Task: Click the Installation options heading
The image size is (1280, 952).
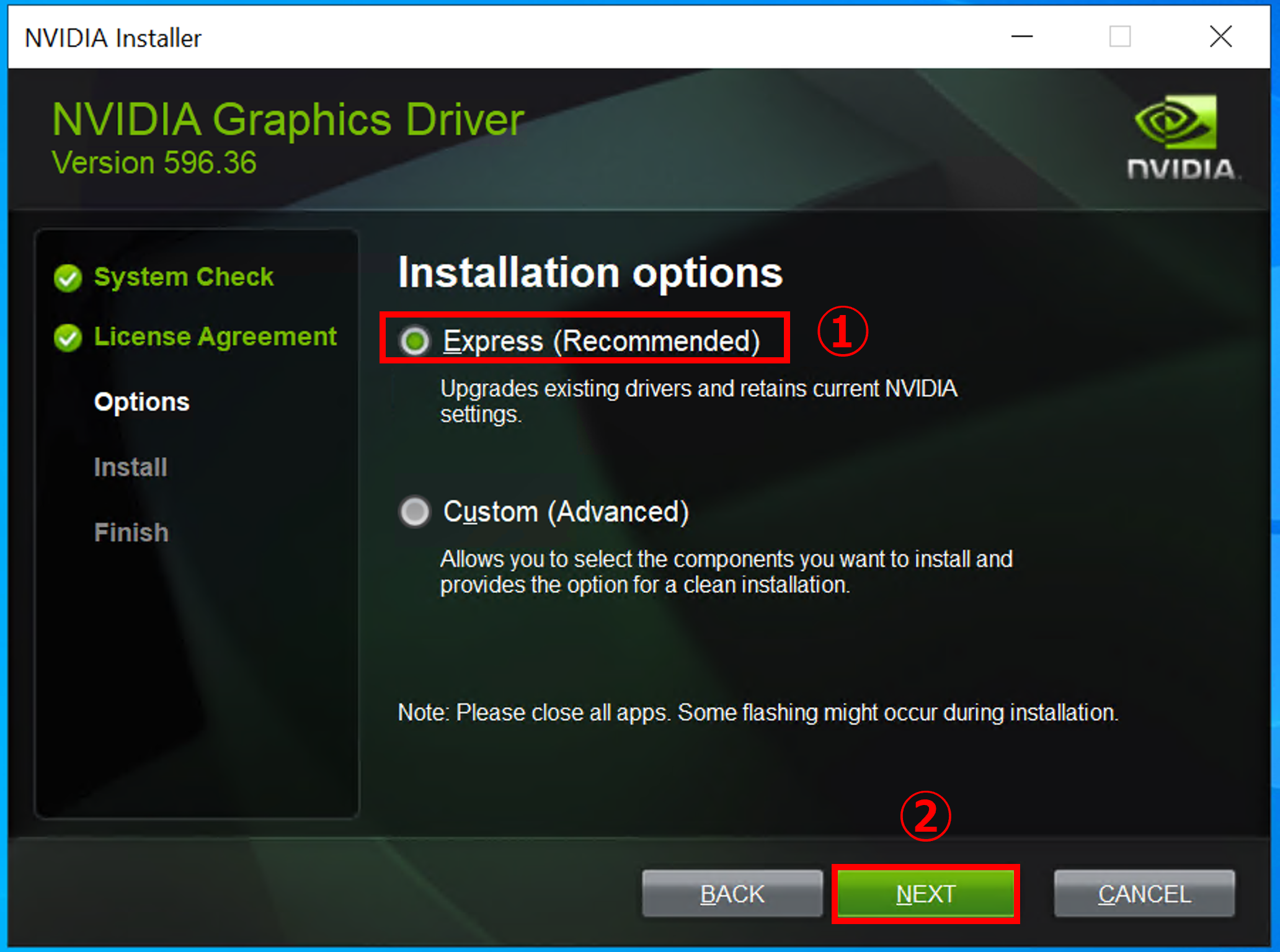Action: tap(590, 272)
